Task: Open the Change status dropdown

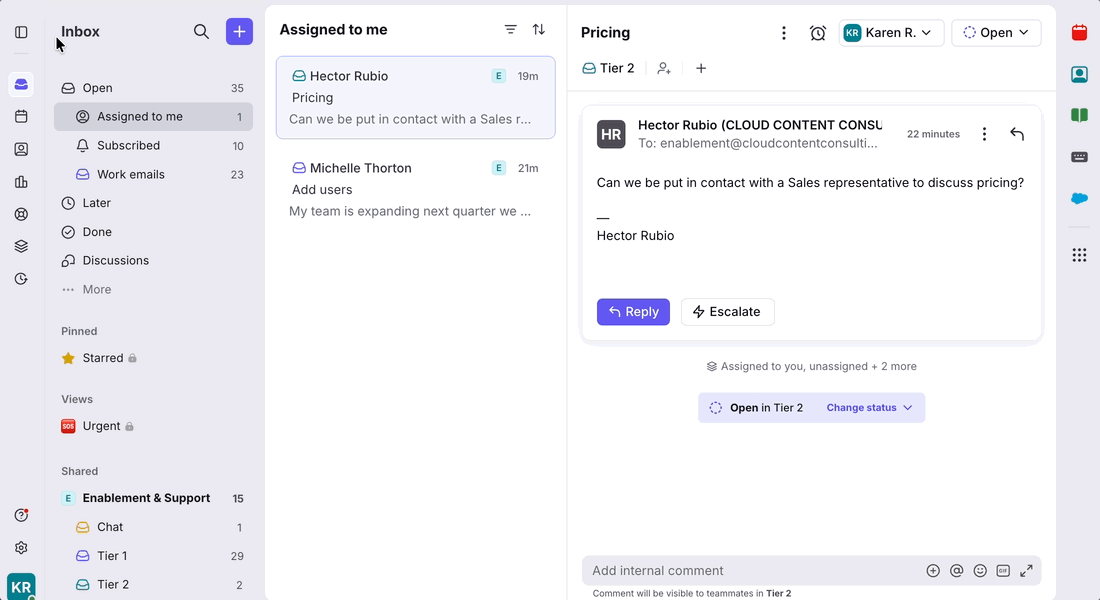Action: tap(869, 408)
